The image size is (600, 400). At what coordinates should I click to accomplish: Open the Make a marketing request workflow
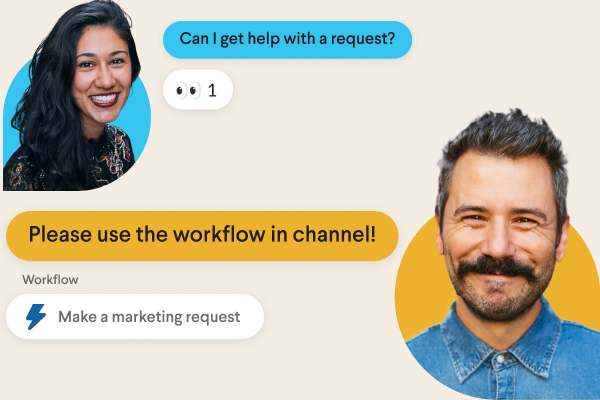135,317
